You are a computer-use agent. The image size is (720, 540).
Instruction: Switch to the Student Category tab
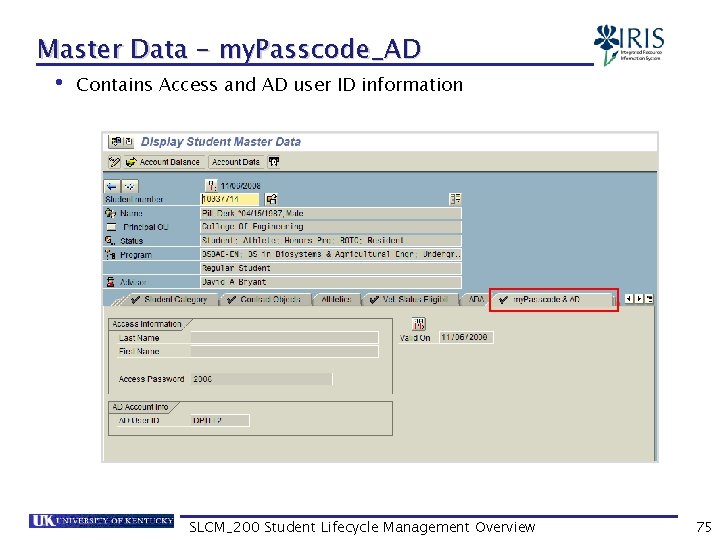(x=169, y=299)
